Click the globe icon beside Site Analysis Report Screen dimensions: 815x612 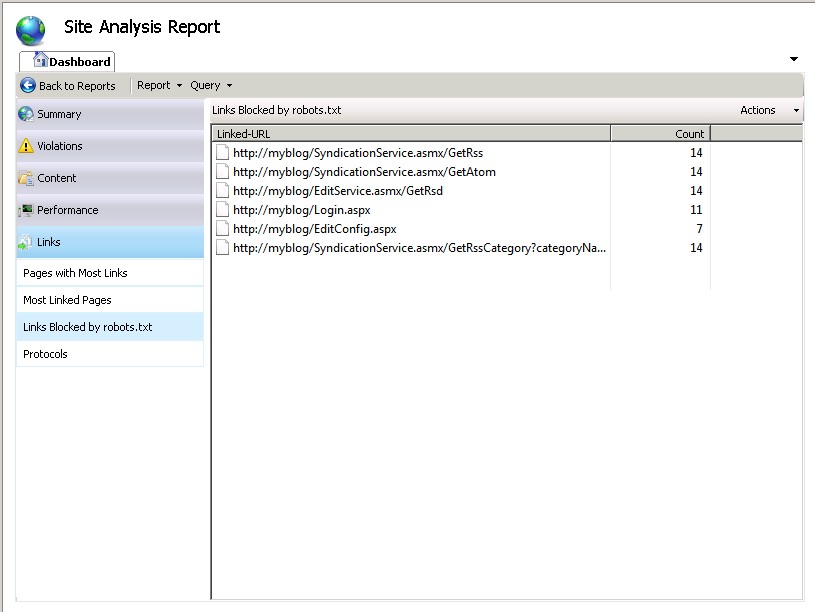[x=30, y=31]
